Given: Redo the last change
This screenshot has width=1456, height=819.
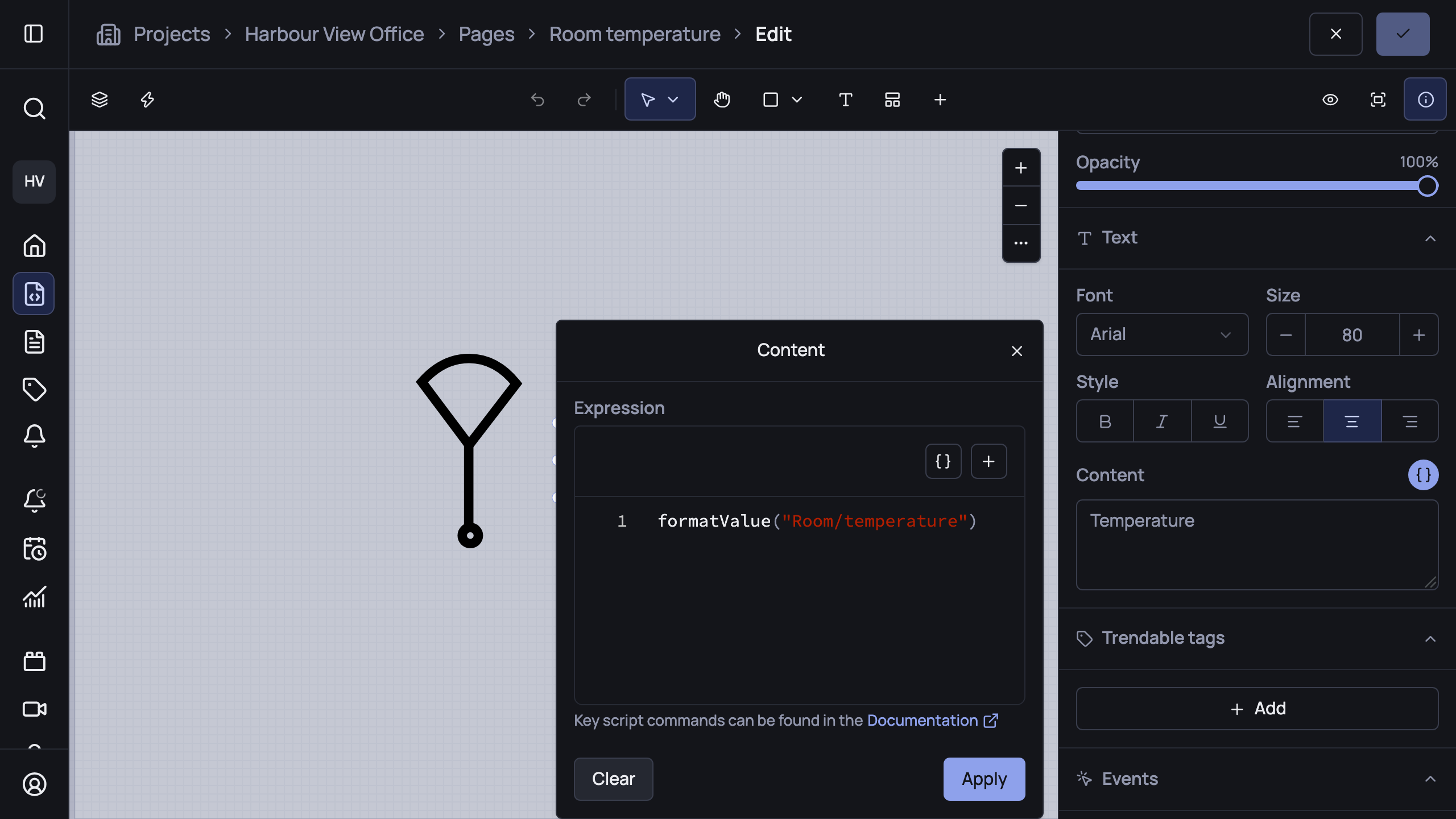Looking at the screenshot, I should (584, 100).
